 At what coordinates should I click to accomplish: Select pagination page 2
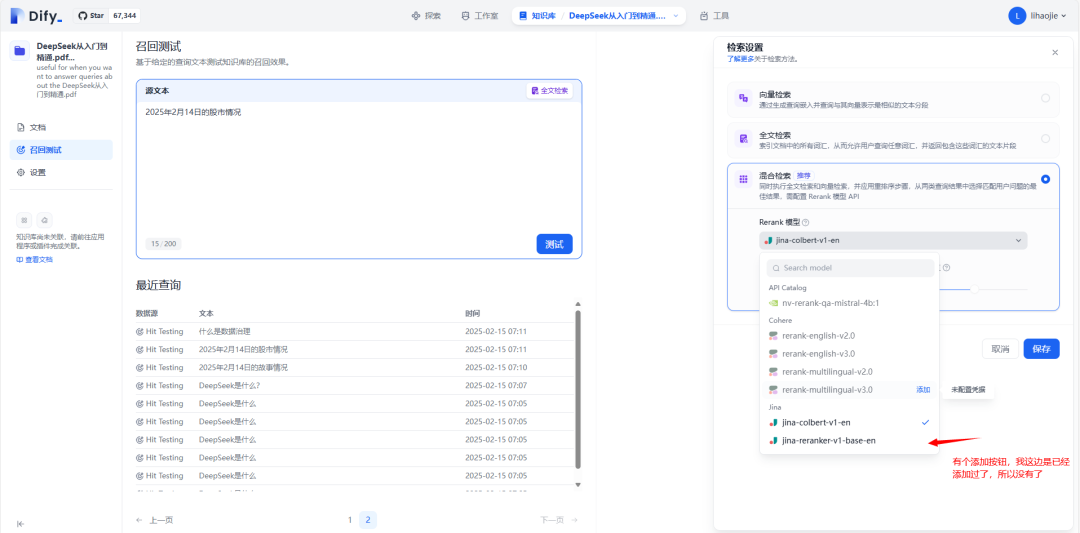tap(368, 520)
